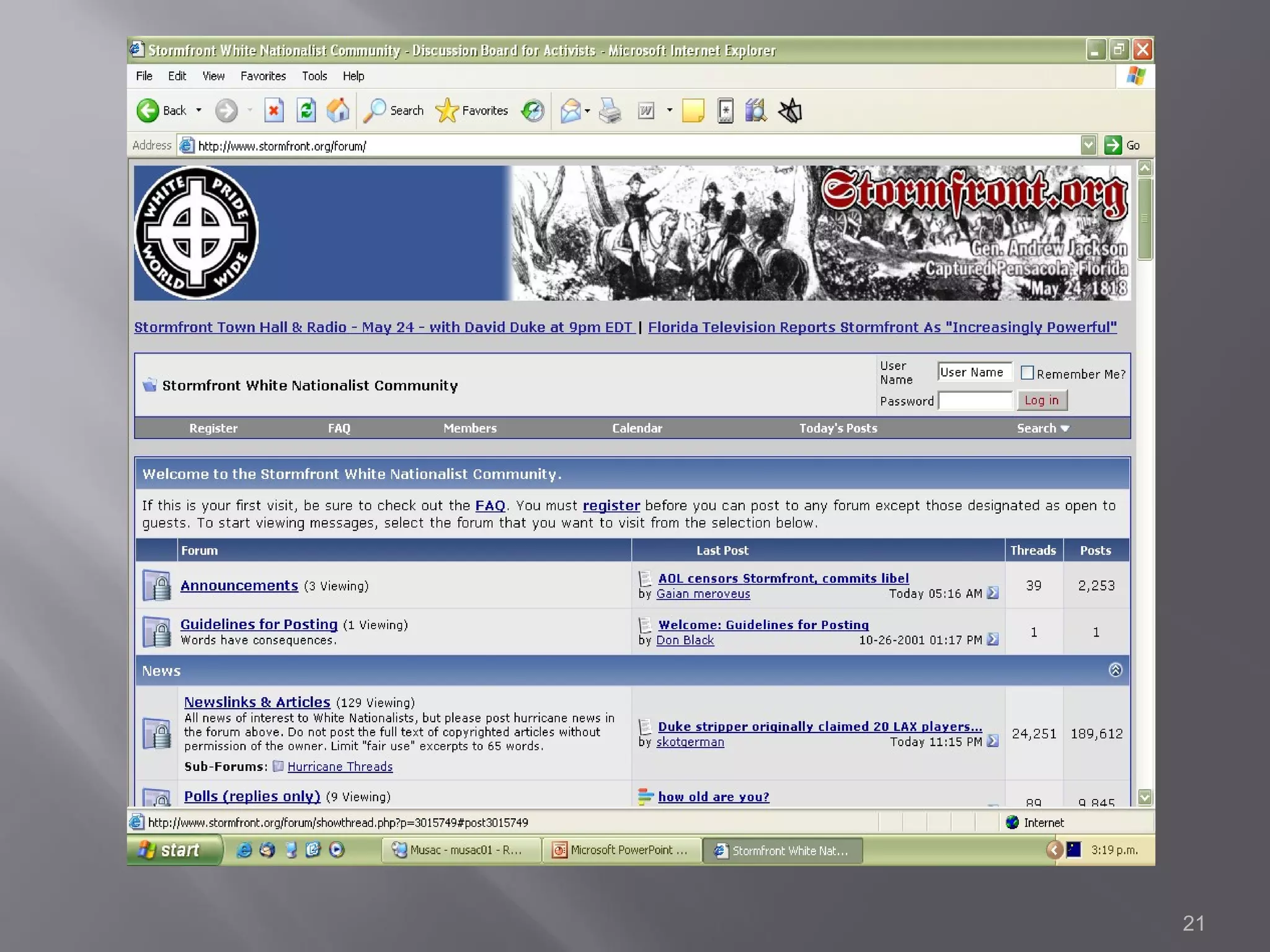Viewport: 1270px width, 952px height.
Task: Click the Log in button
Action: [1042, 400]
